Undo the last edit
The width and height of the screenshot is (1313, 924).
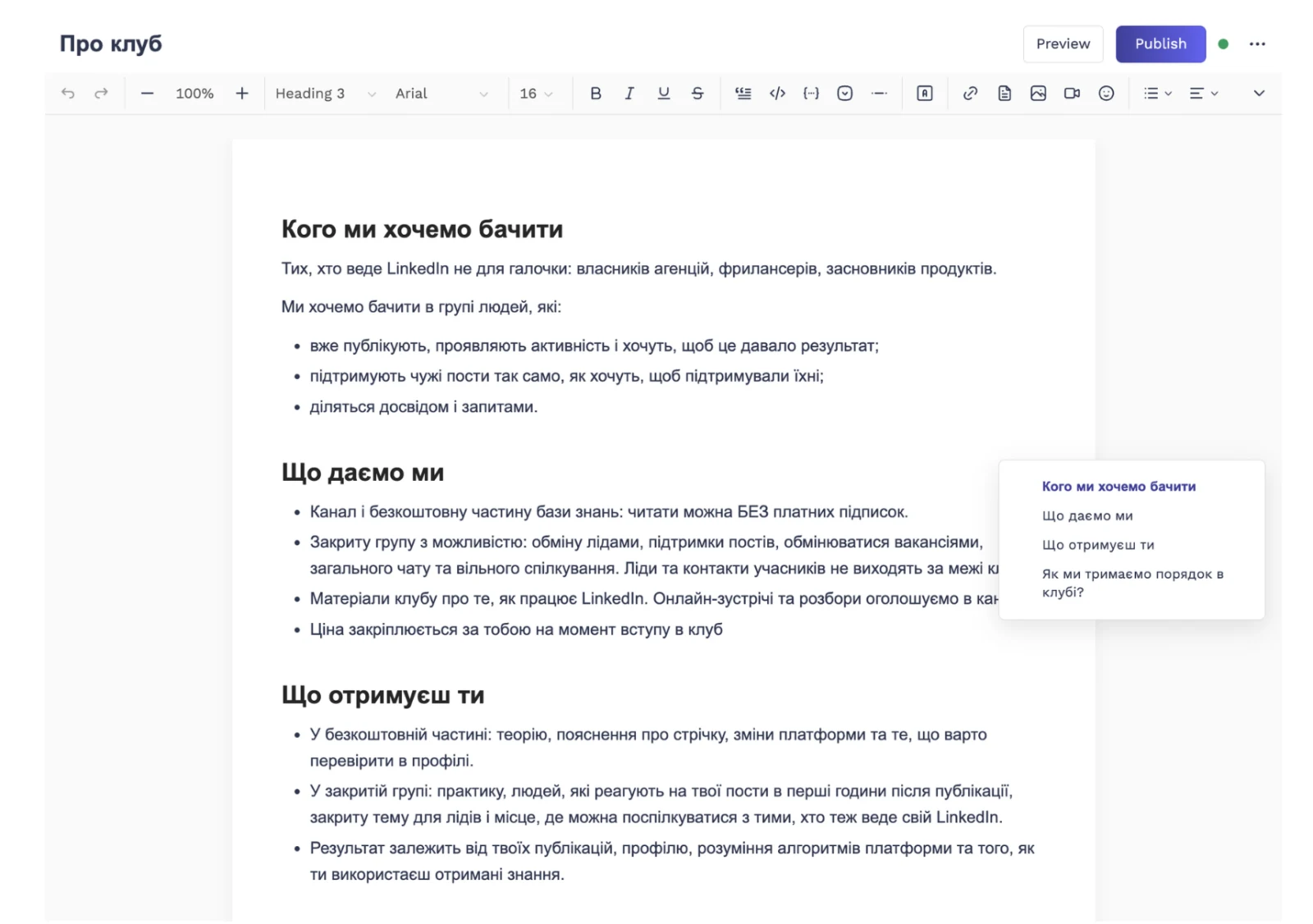pyautogui.click(x=68, y=94)
